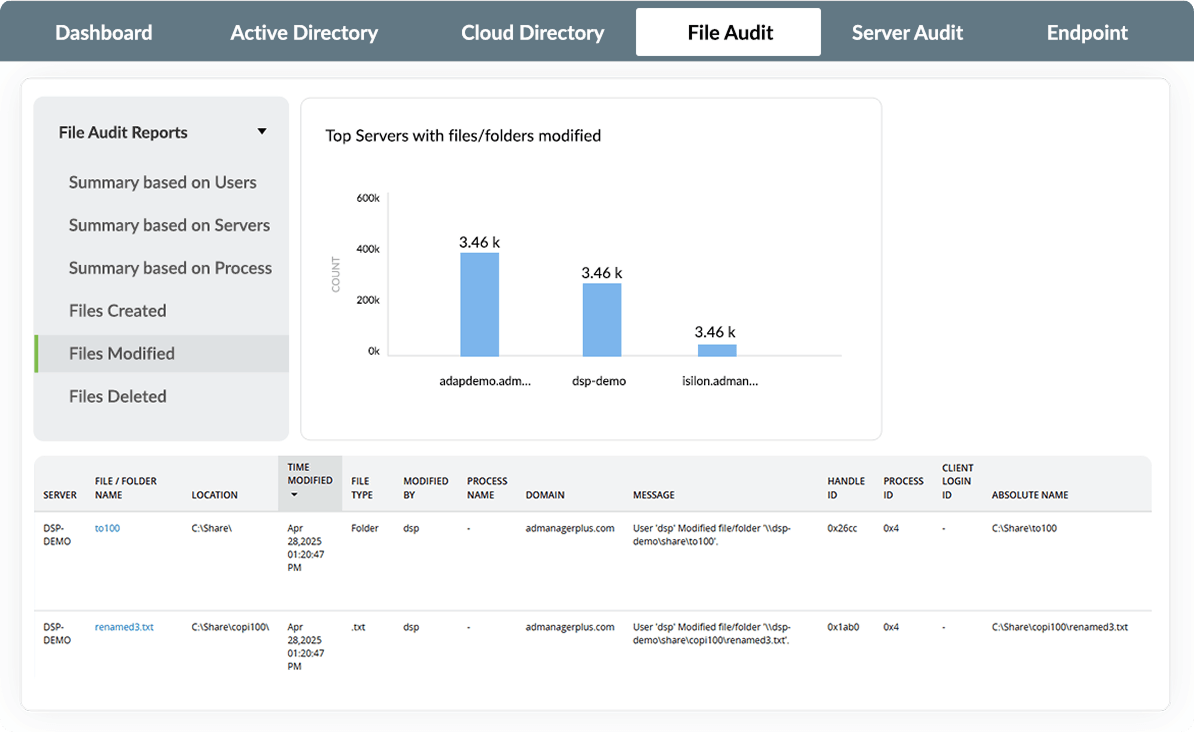This screenshot has width=1194, height=732.
Task: Select the Files Created report
Action: coord(117,310)
